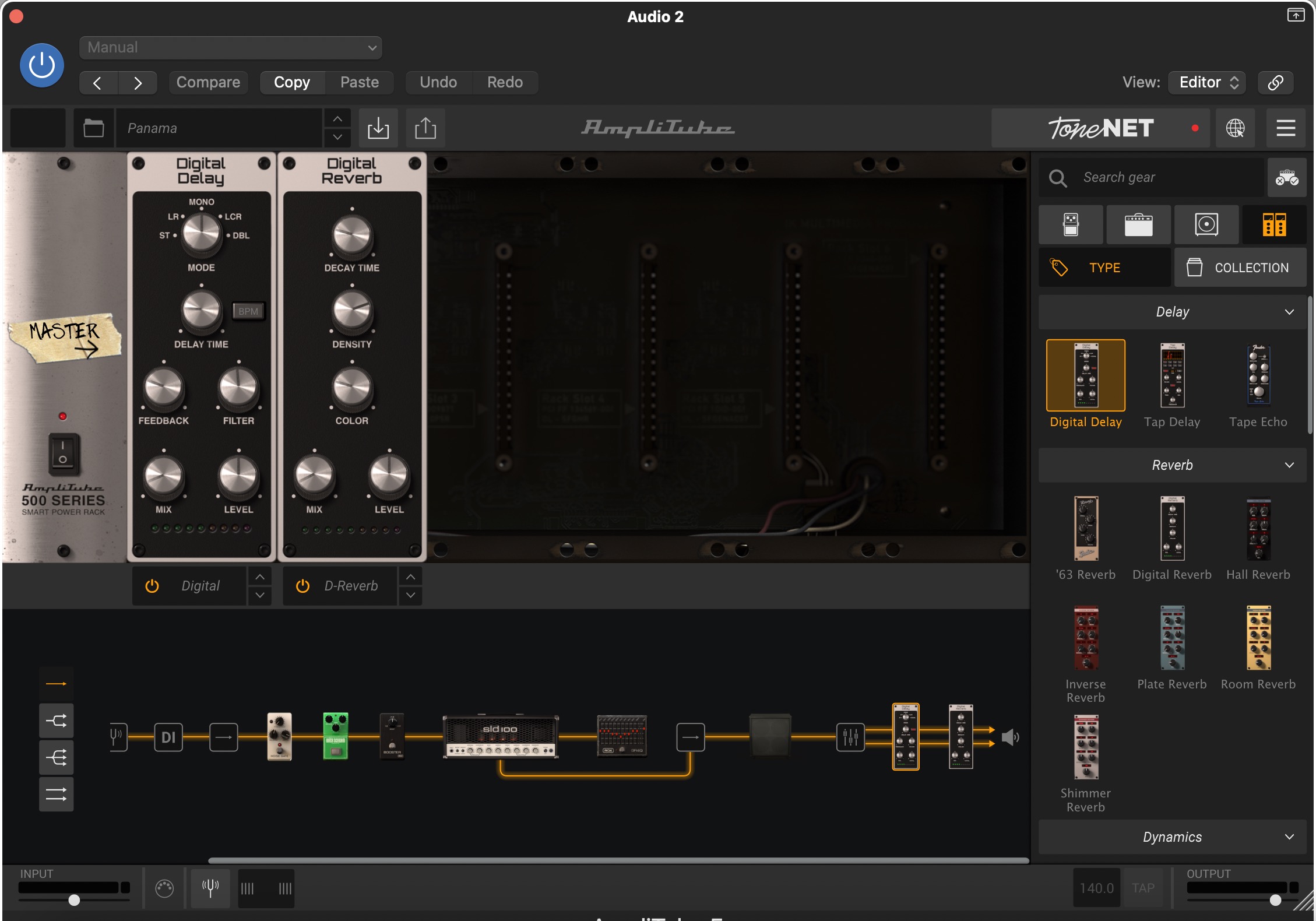Click the TAP tempo button

point(1143,888)
